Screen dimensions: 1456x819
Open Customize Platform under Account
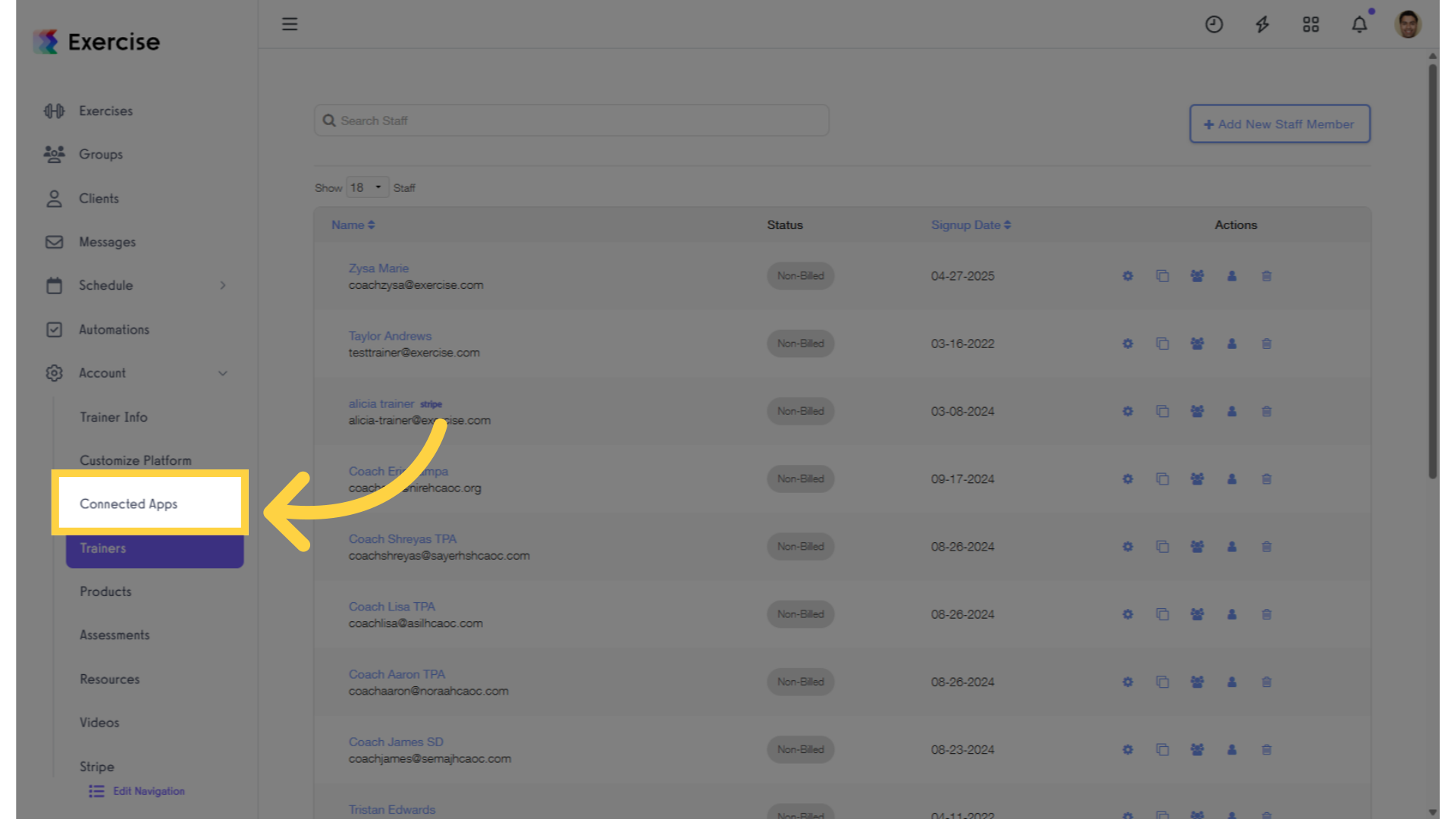(136, 460)
